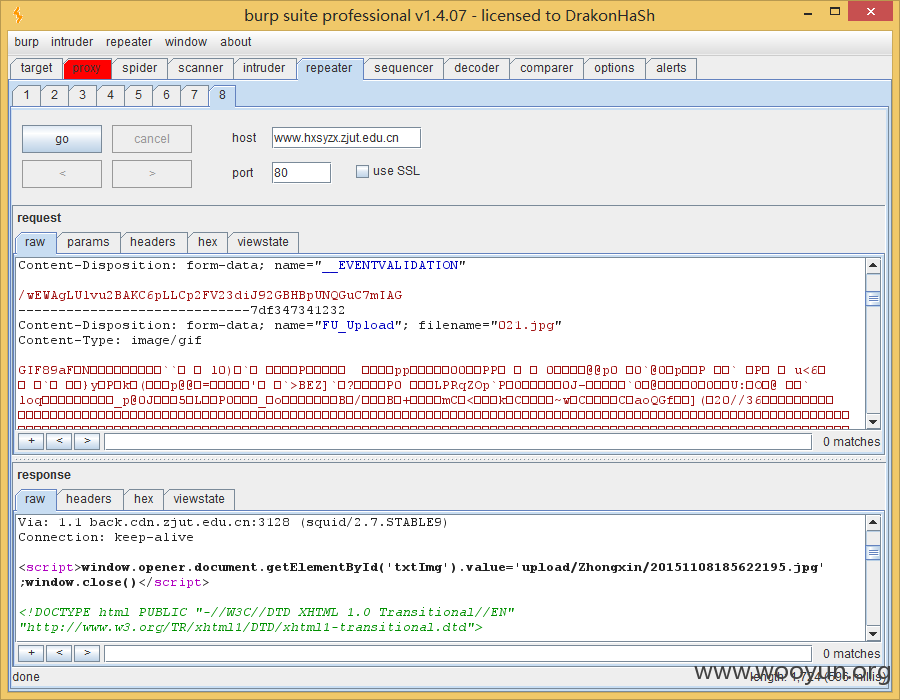900x700 pixels.
Task: Select repeater request tab 4
Action: (110, 95)
